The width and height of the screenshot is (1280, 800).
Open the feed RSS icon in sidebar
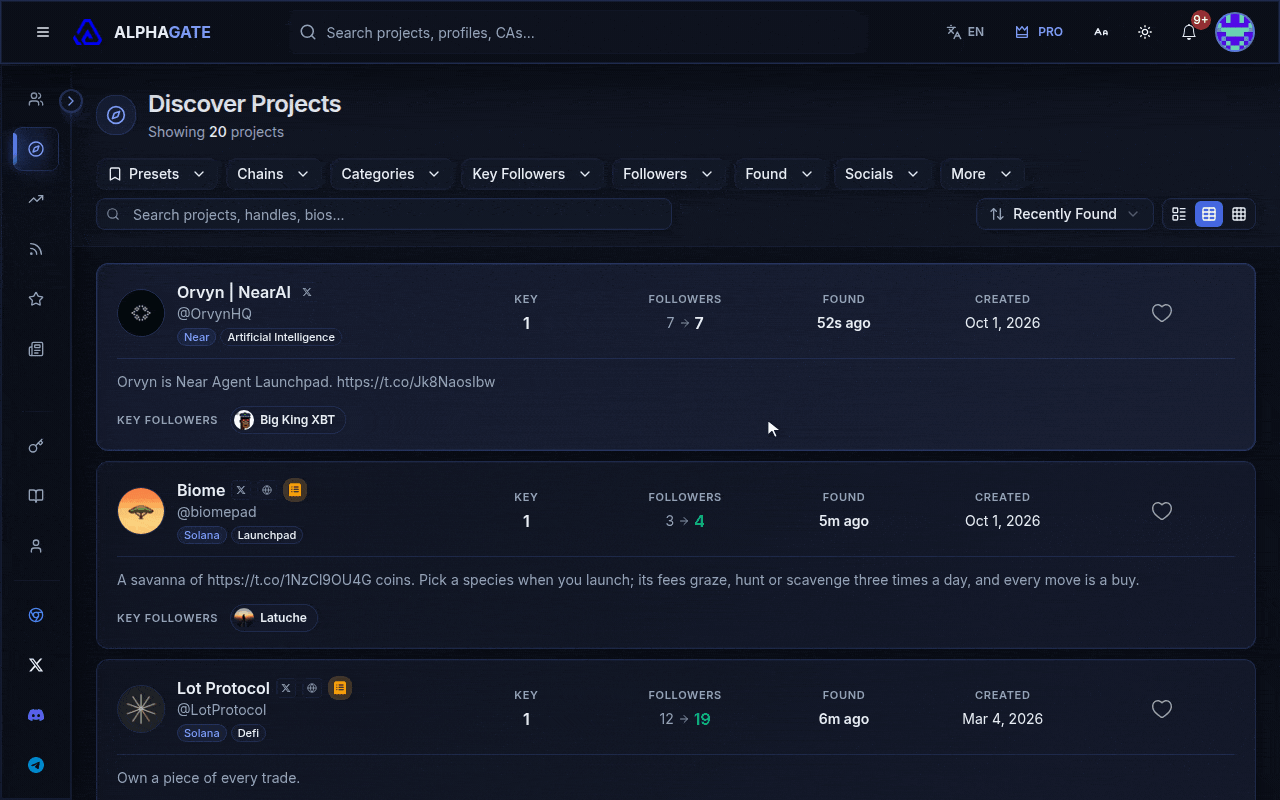[x=36, y=249]
